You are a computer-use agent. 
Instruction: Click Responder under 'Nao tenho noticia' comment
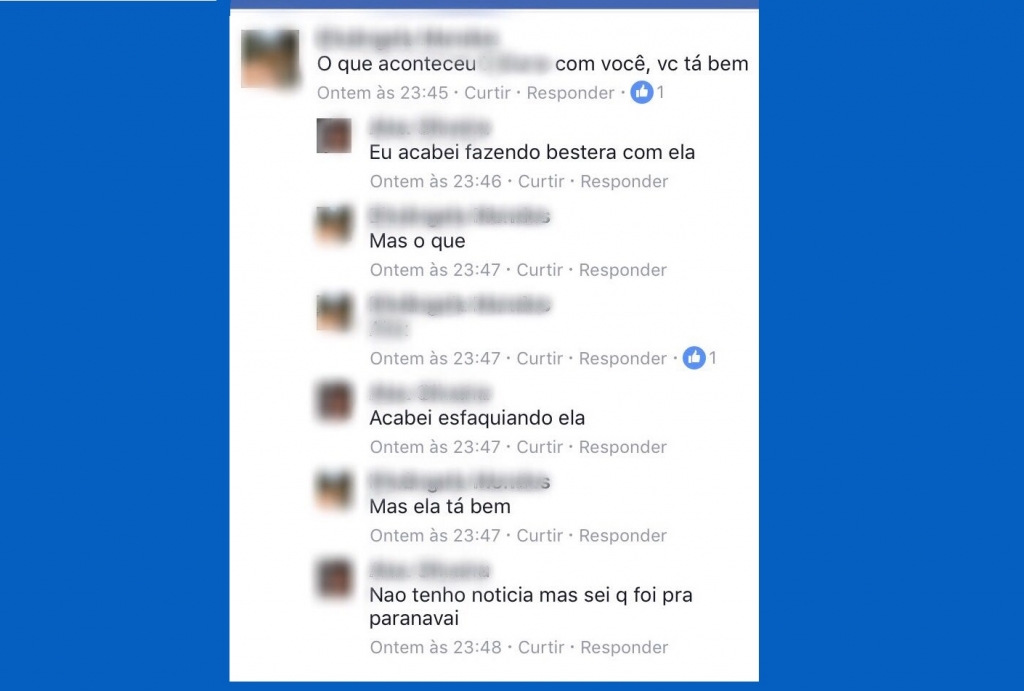pos(624,647)
